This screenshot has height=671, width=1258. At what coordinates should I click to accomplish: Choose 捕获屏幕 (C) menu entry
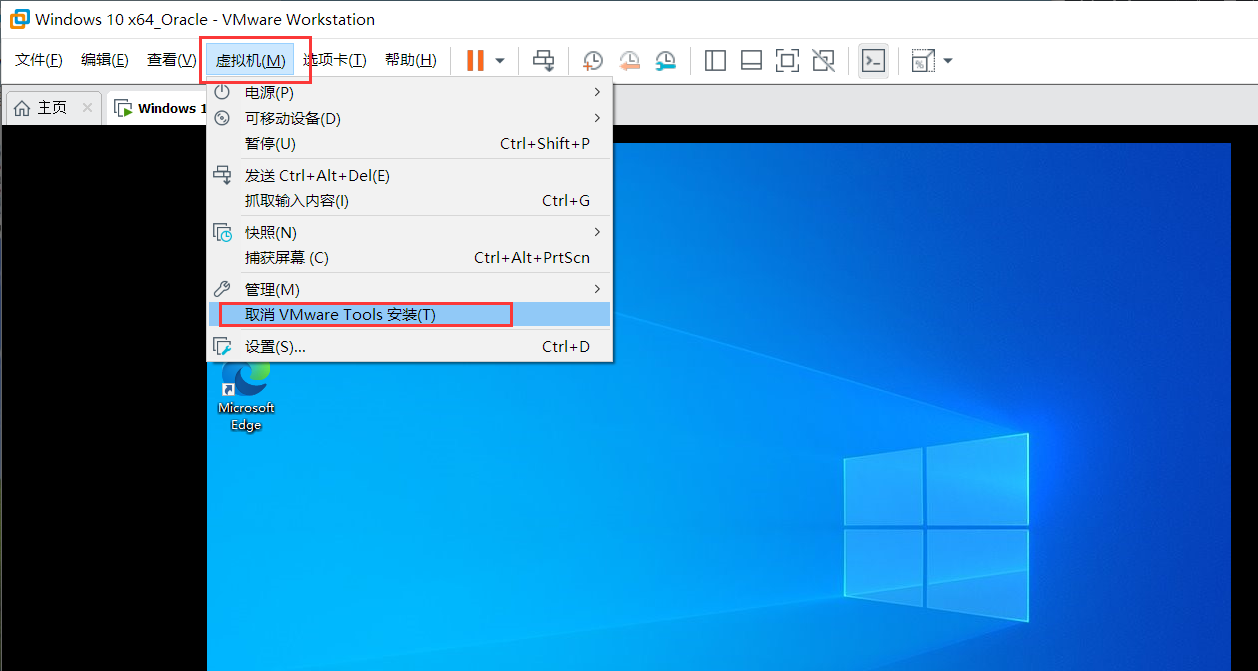pyautogui.click(x=410, y=257)
